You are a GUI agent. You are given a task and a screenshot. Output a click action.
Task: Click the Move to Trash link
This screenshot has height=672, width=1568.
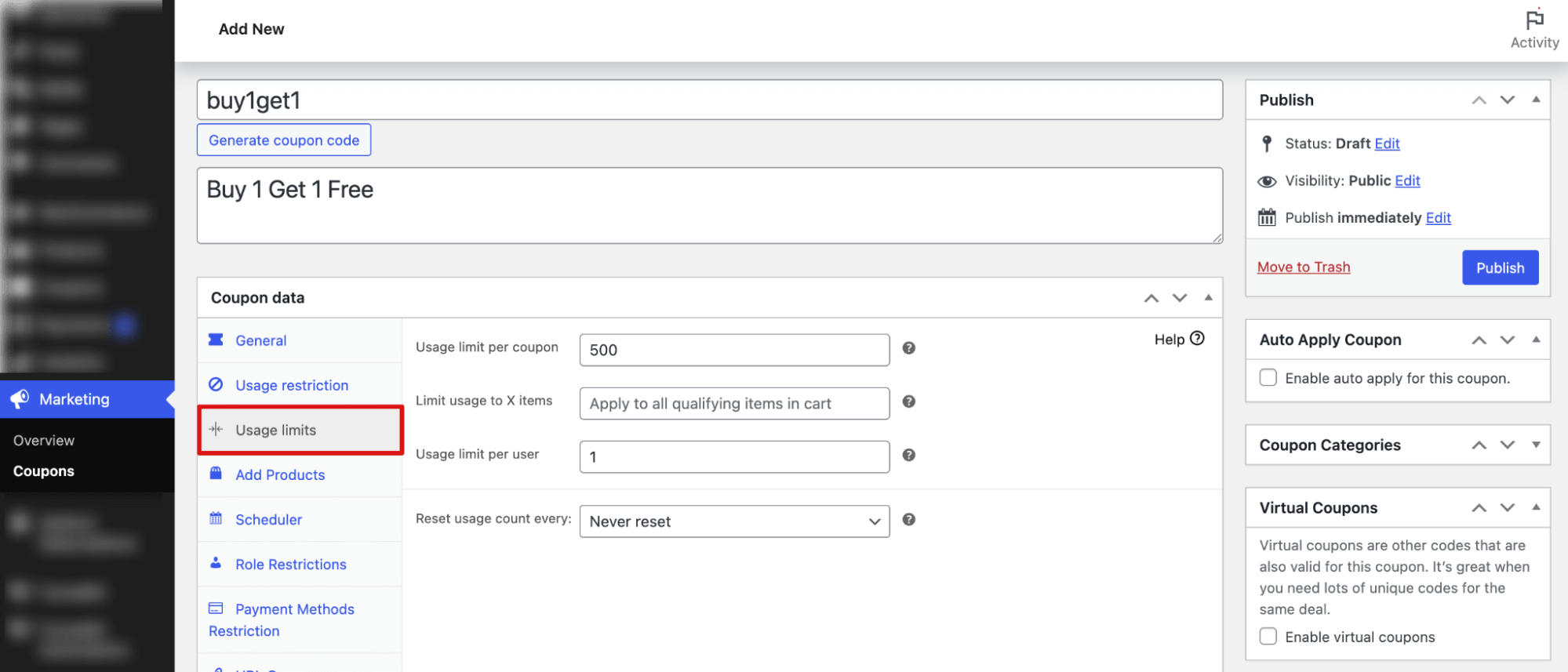click(1303, 267)
